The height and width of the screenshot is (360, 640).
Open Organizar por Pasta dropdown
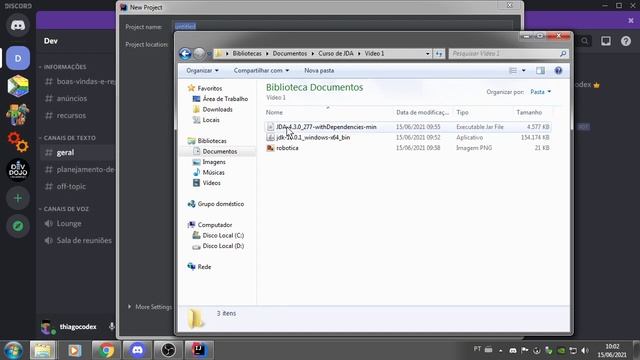pyautogui.click(x=540, y=92)
